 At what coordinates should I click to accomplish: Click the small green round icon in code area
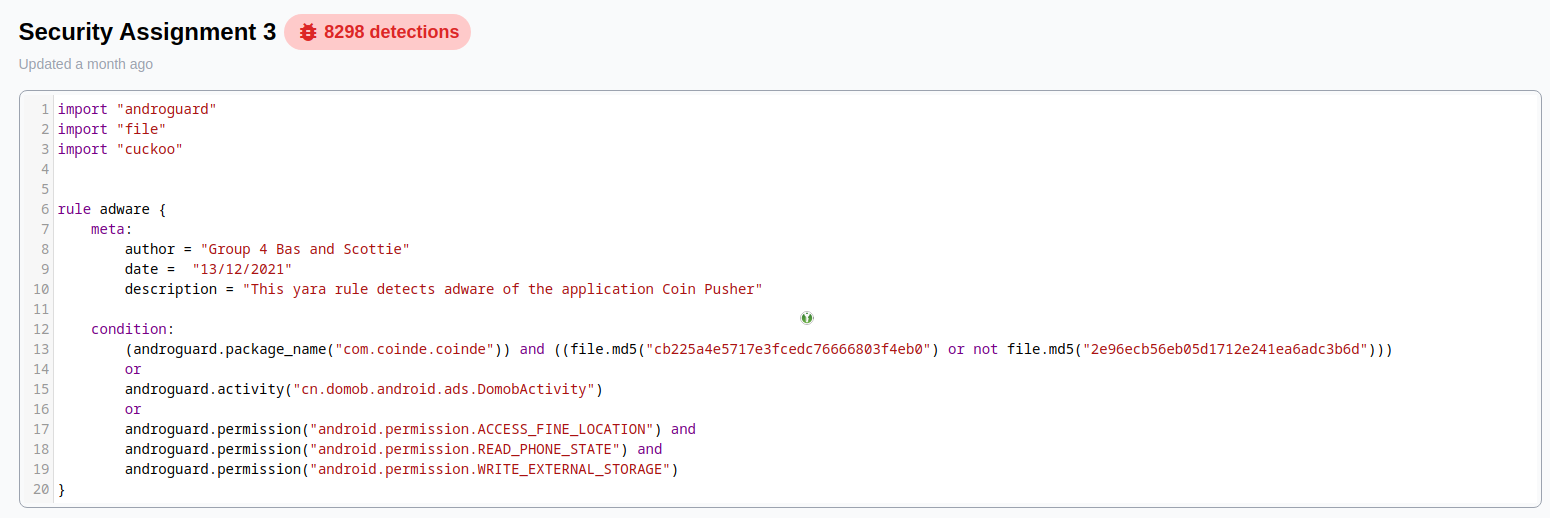[807, 318]
